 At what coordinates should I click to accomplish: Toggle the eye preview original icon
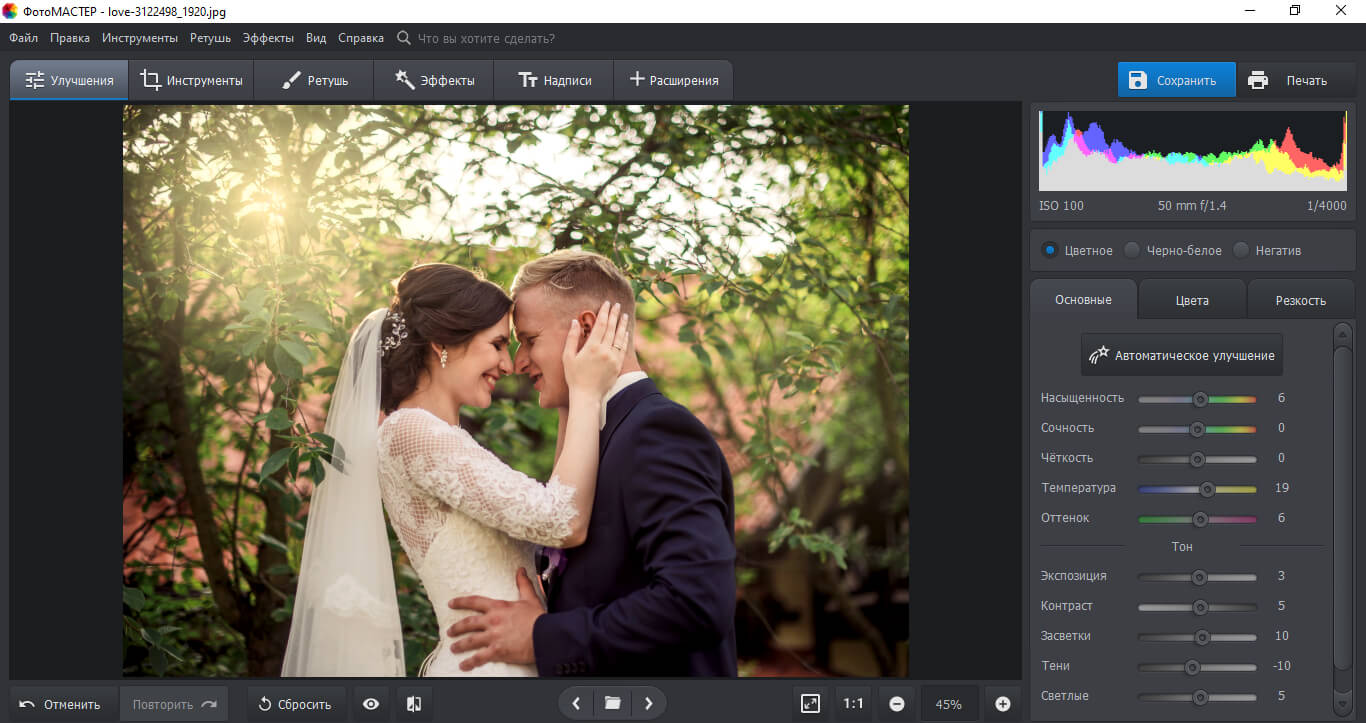click(x=371, y=704)
